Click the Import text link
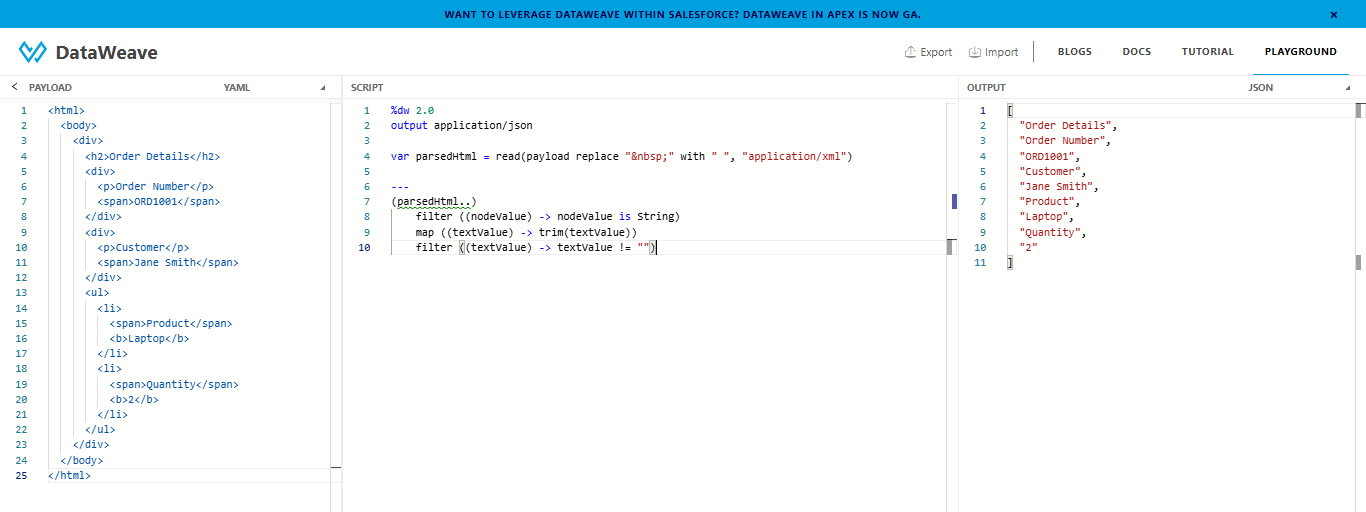This screenshot has width=1366, height=512. (x=1002, y=52)
